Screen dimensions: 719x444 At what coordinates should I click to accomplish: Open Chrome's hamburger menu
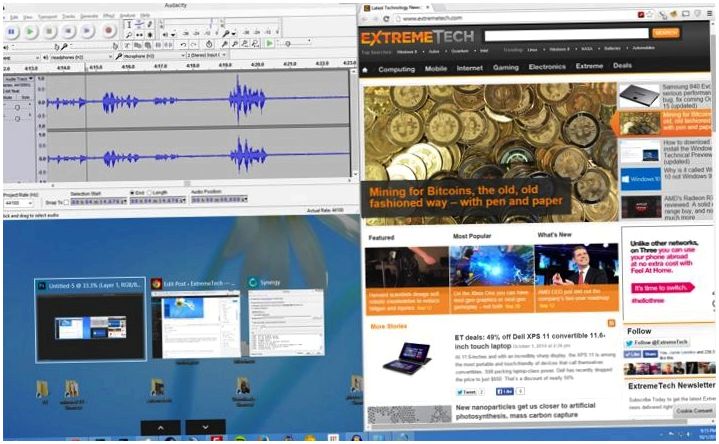(x=709, y=14)
